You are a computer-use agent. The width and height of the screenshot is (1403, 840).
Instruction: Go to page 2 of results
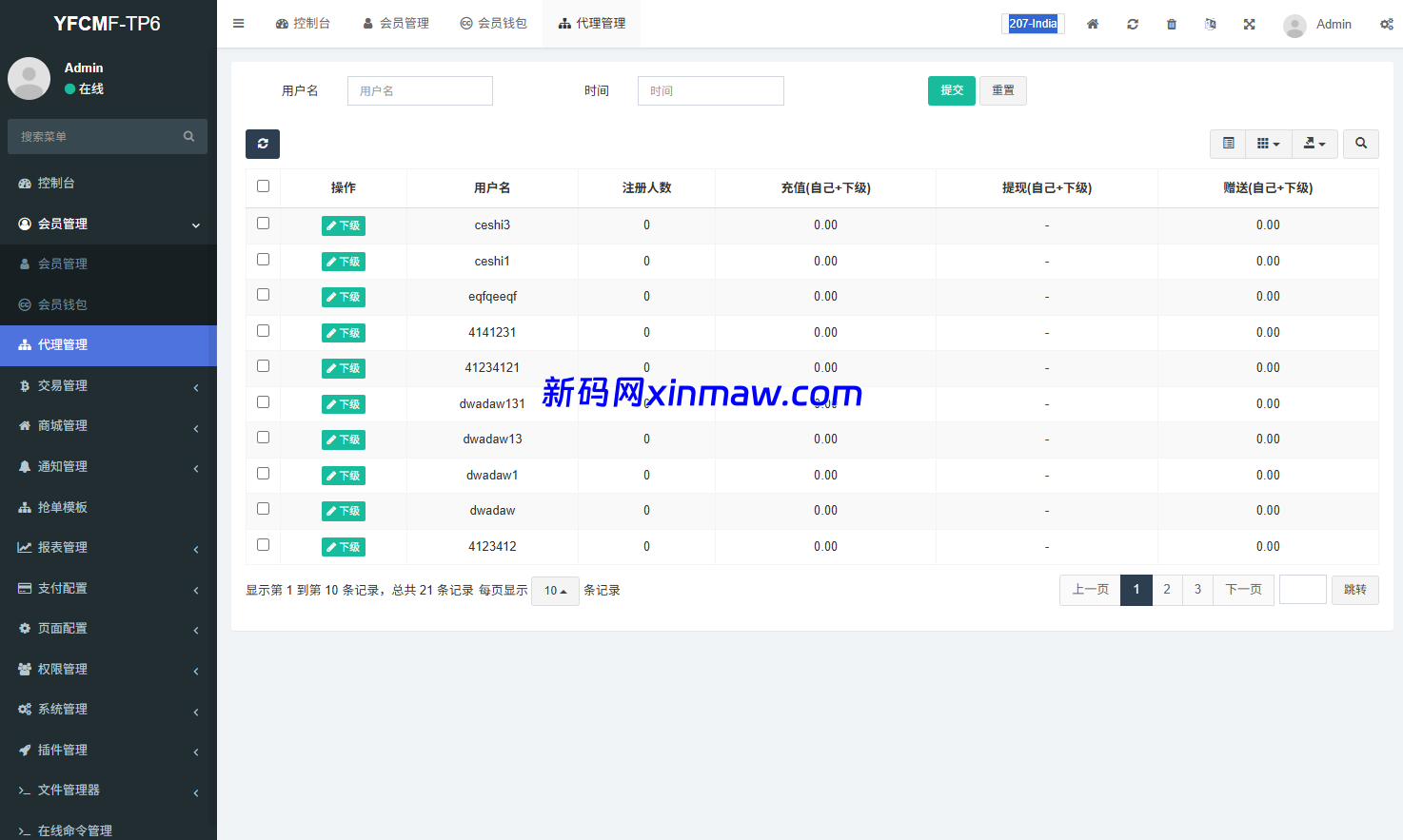coord(1167,590)
